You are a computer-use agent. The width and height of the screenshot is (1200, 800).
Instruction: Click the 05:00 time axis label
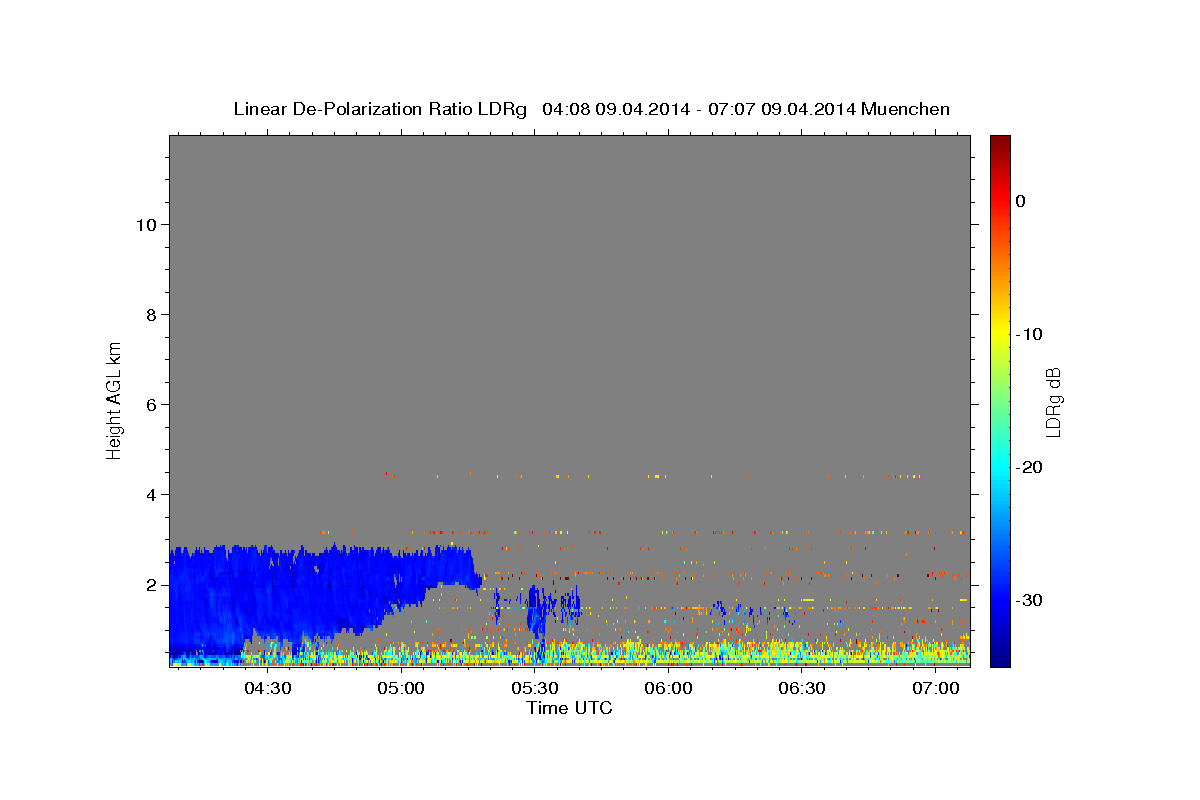pyautogui.click(x=402, y=689)
